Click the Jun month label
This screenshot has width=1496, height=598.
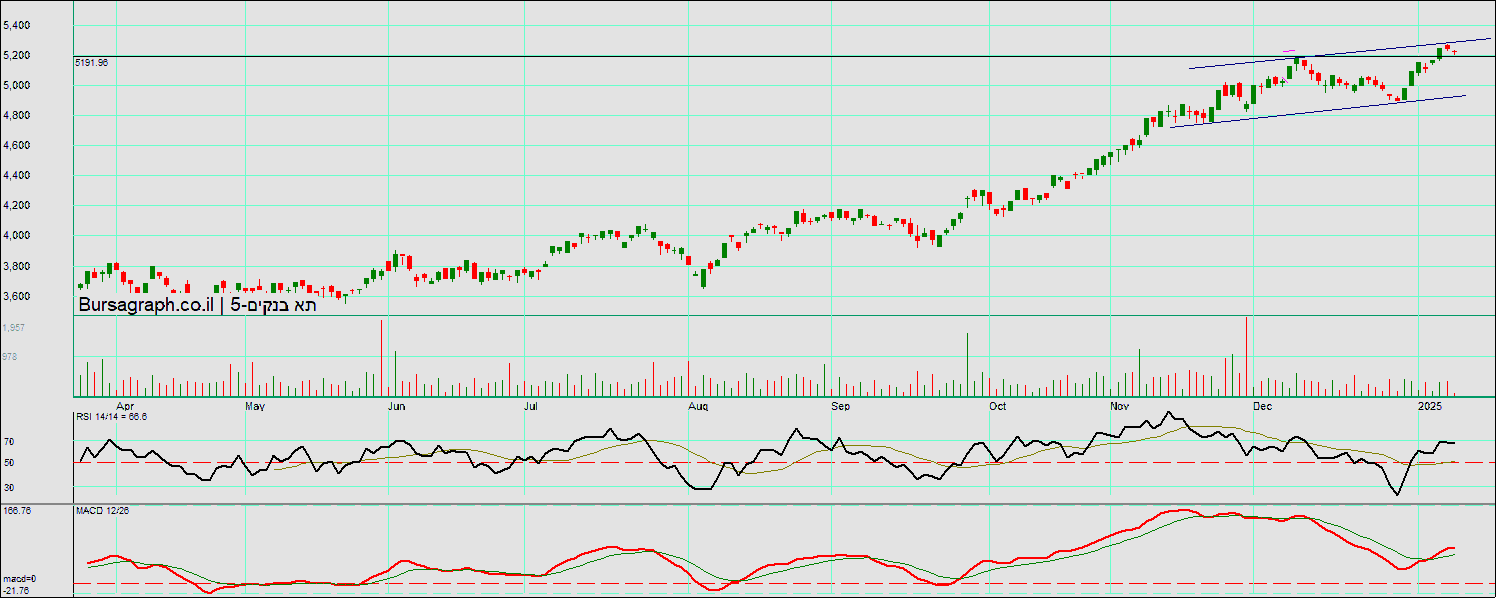tap(397, 407)
